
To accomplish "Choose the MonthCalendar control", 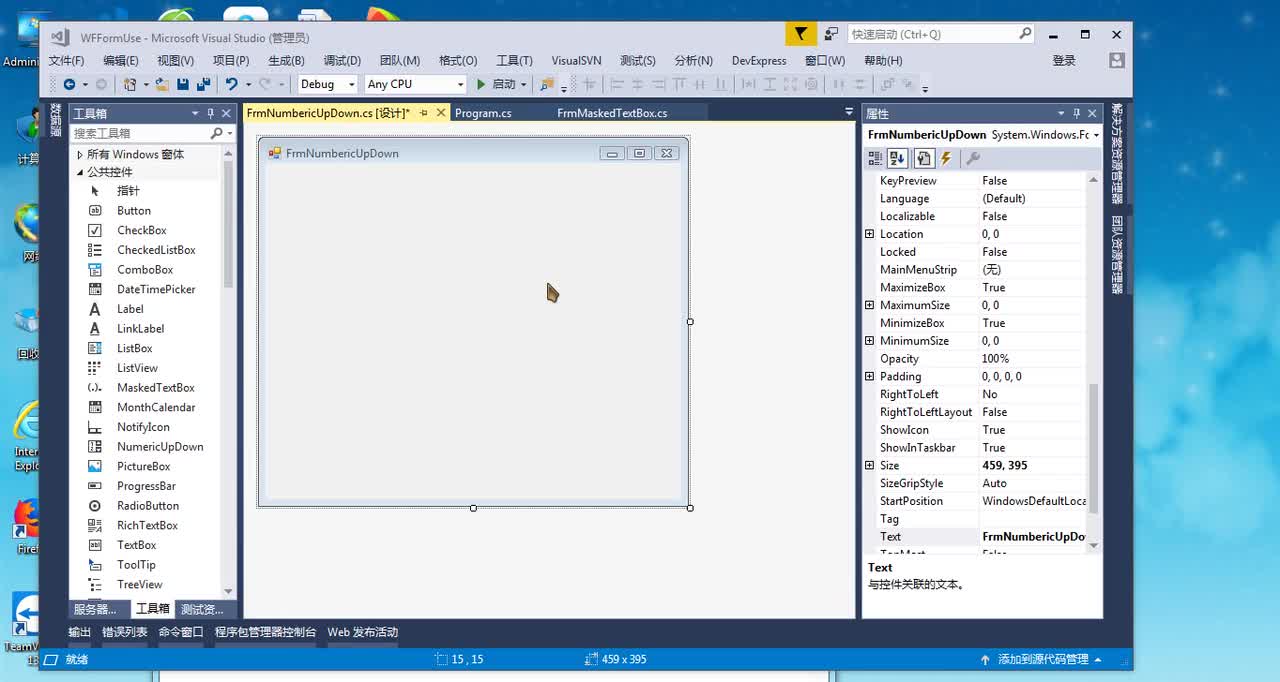I will (156, 407).
